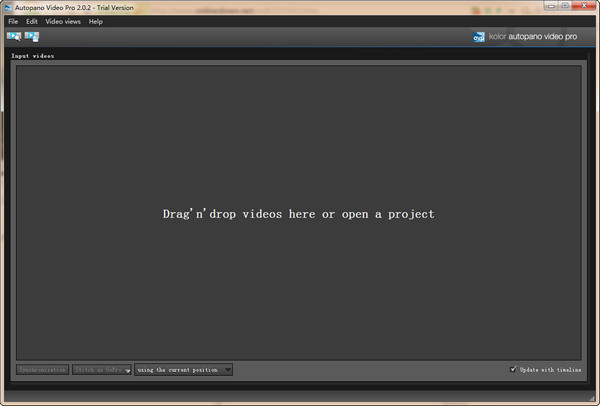Open the File menu
This screenshot has height=406, width=600.
pos(13,21)
